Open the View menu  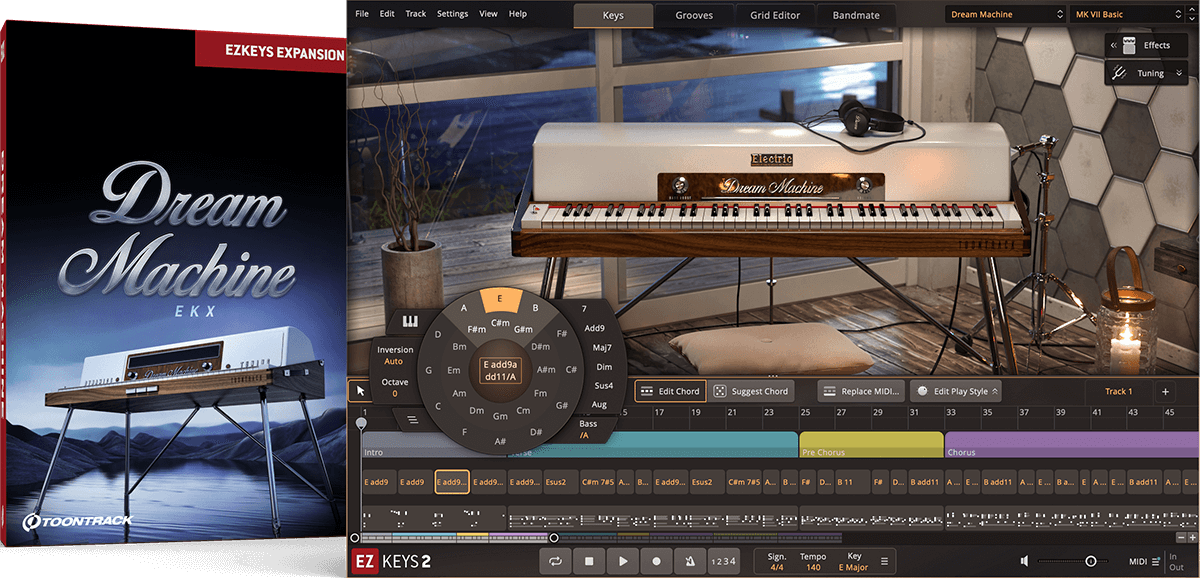(489, 14)
